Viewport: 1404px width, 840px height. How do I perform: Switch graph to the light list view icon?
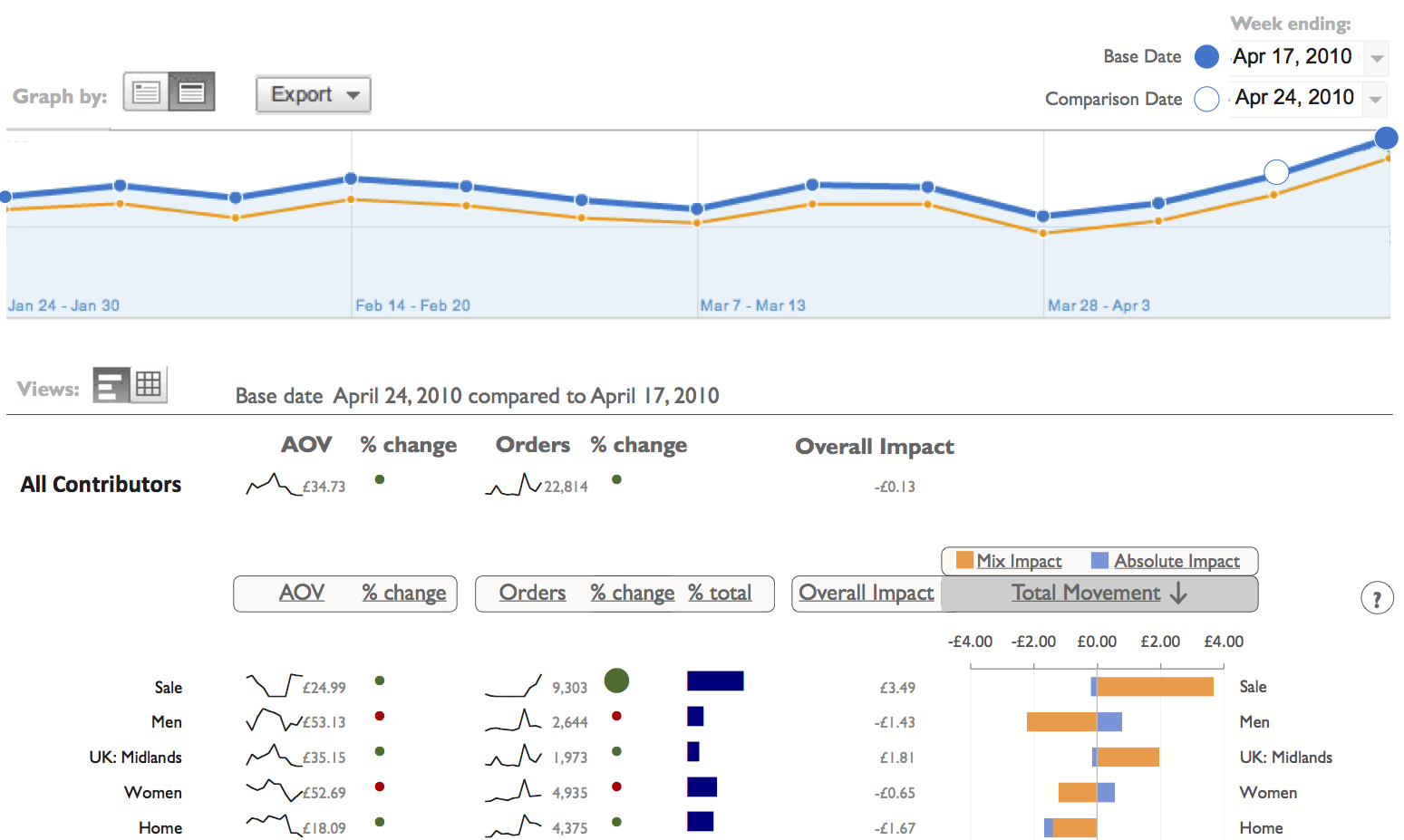(146, 92)
